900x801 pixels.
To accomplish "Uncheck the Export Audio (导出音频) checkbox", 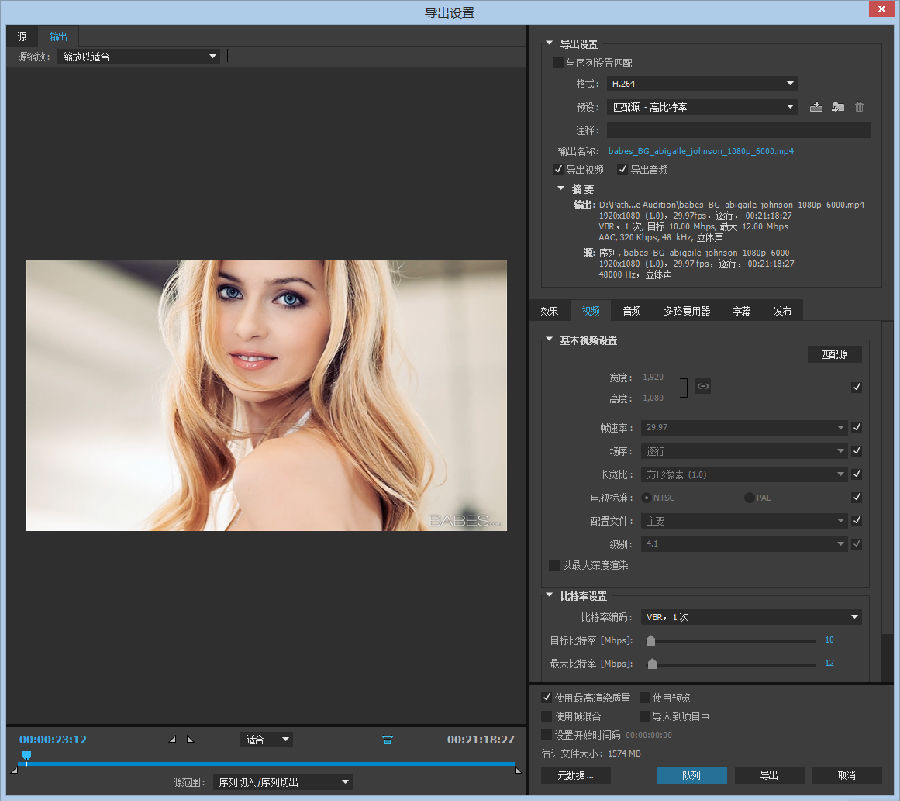I will click(x=622, y=169).
